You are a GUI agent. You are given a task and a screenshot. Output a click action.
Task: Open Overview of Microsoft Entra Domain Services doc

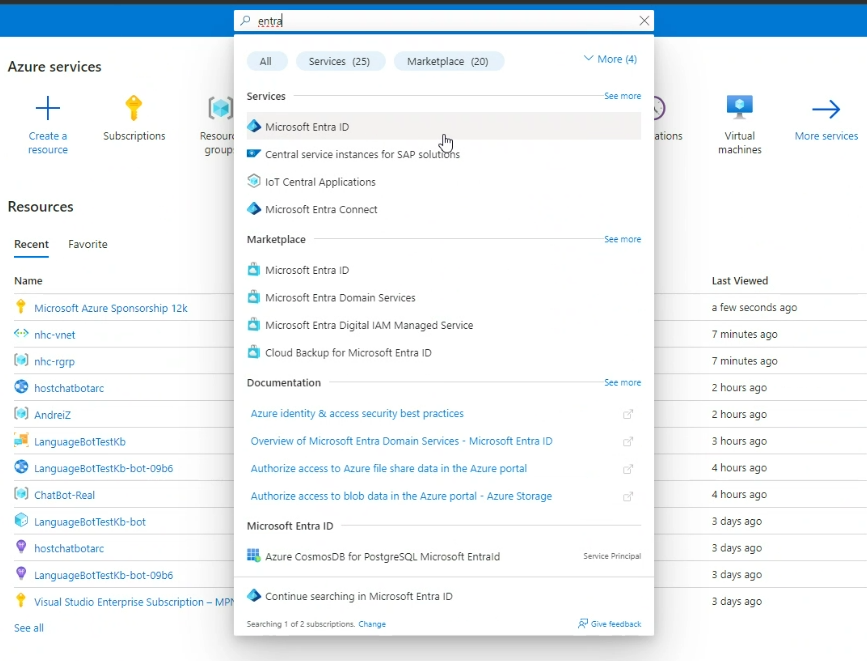401,441
